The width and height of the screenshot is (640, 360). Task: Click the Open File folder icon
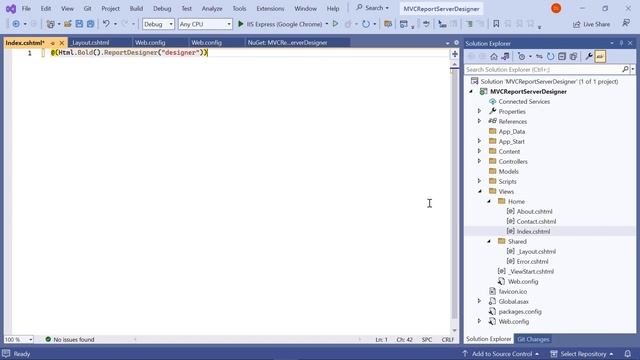68,24
